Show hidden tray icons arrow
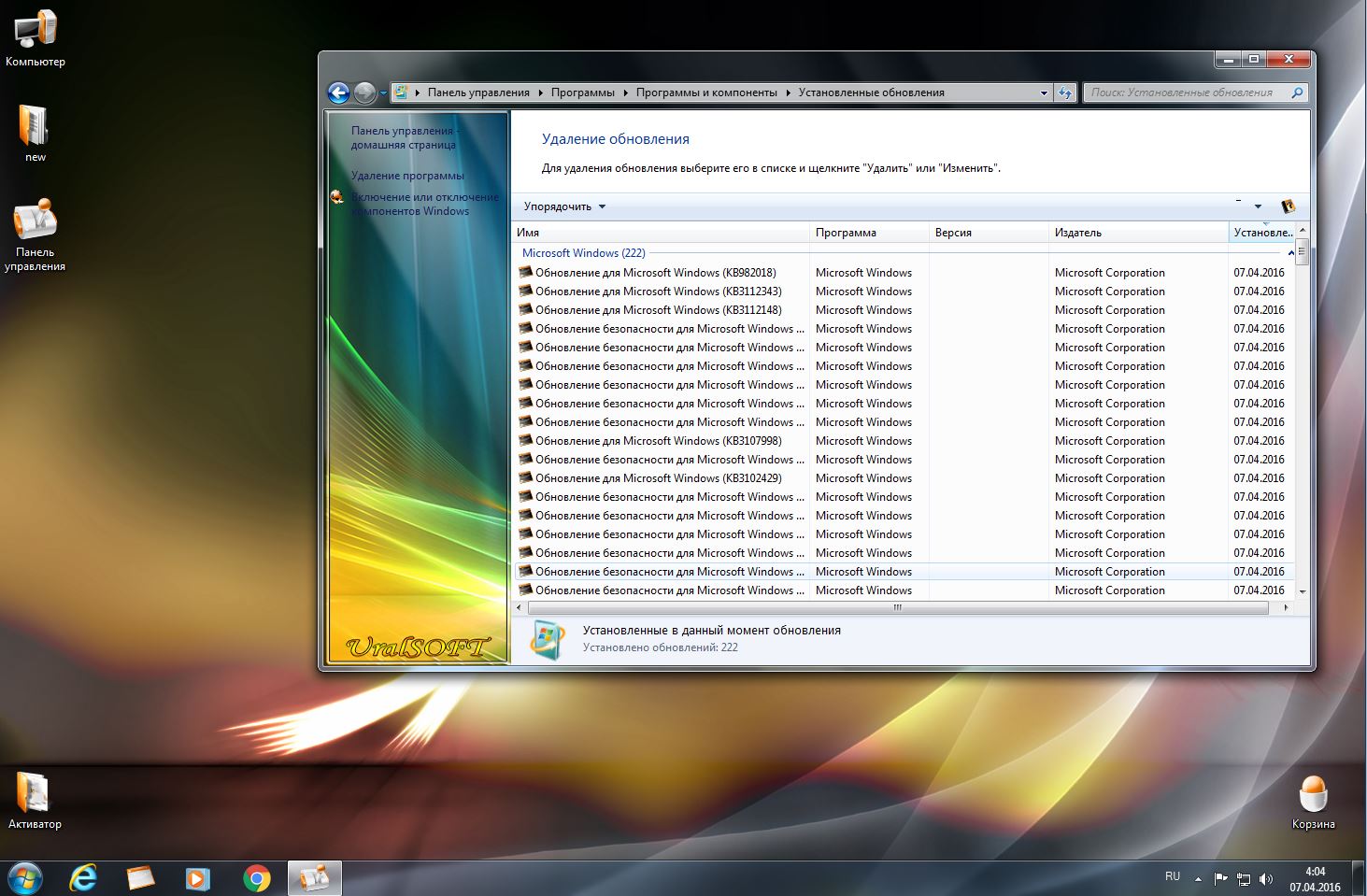Viewport: 1367px width, 896px height. pos(1198,878)
